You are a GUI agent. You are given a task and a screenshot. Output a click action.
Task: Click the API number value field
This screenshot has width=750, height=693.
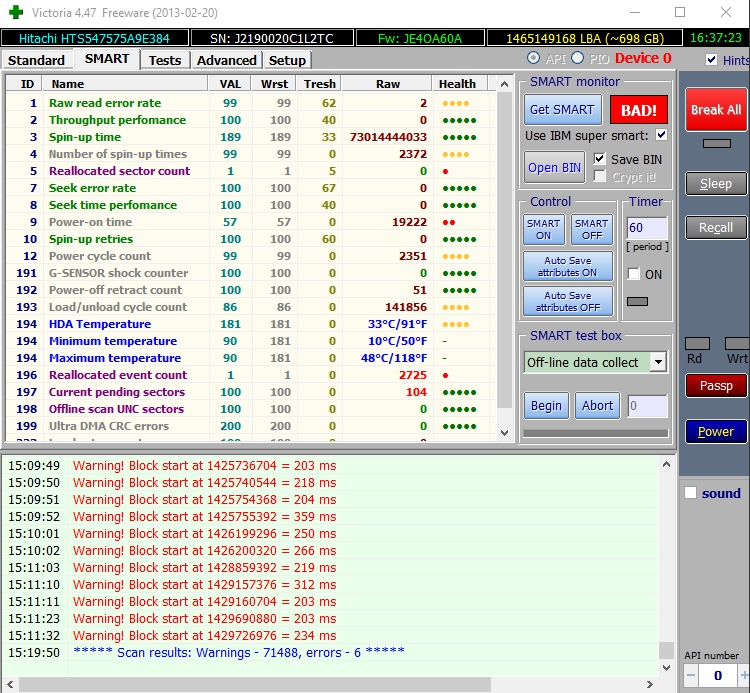pyautogui.click(x=718, y=675)
